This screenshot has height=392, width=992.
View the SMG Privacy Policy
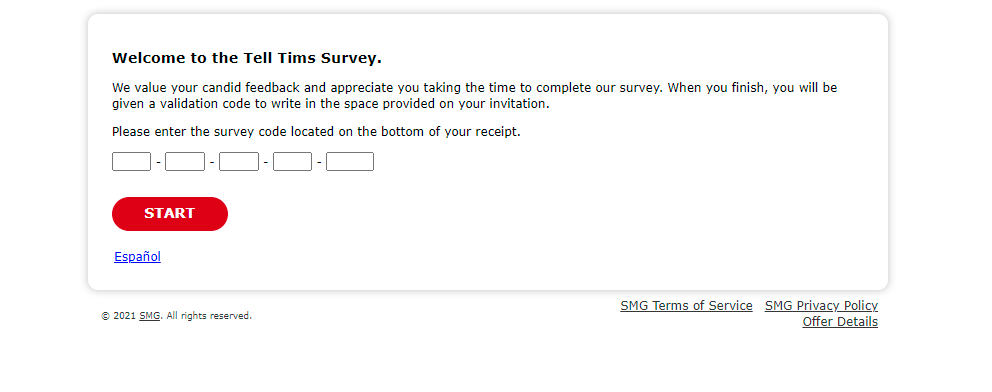point(821,306)
